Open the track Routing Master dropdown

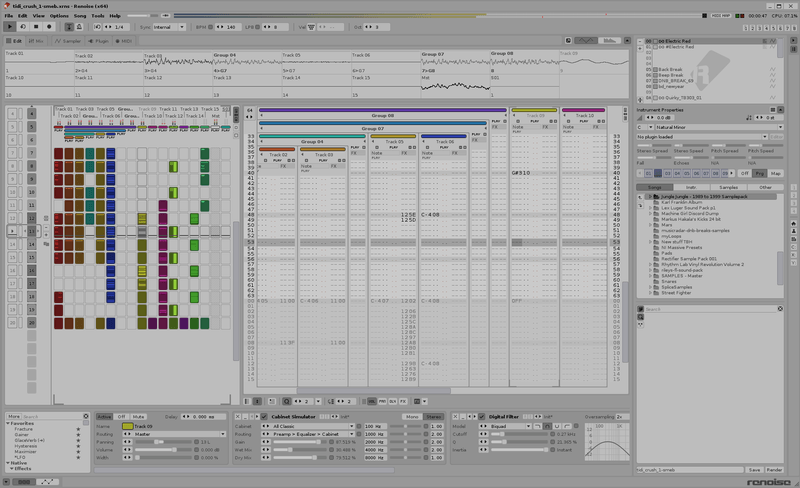click(x=174, y=434)
